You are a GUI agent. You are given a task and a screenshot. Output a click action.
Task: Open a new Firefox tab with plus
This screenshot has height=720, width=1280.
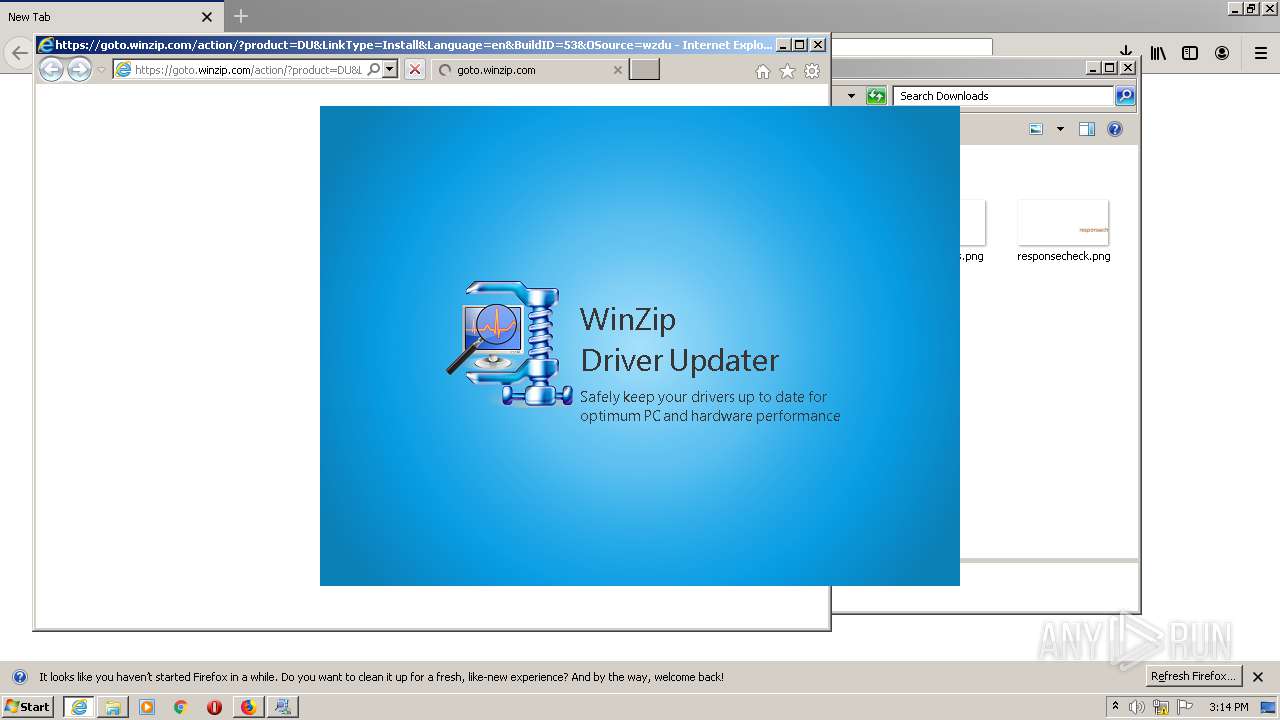tap(241, 16)
